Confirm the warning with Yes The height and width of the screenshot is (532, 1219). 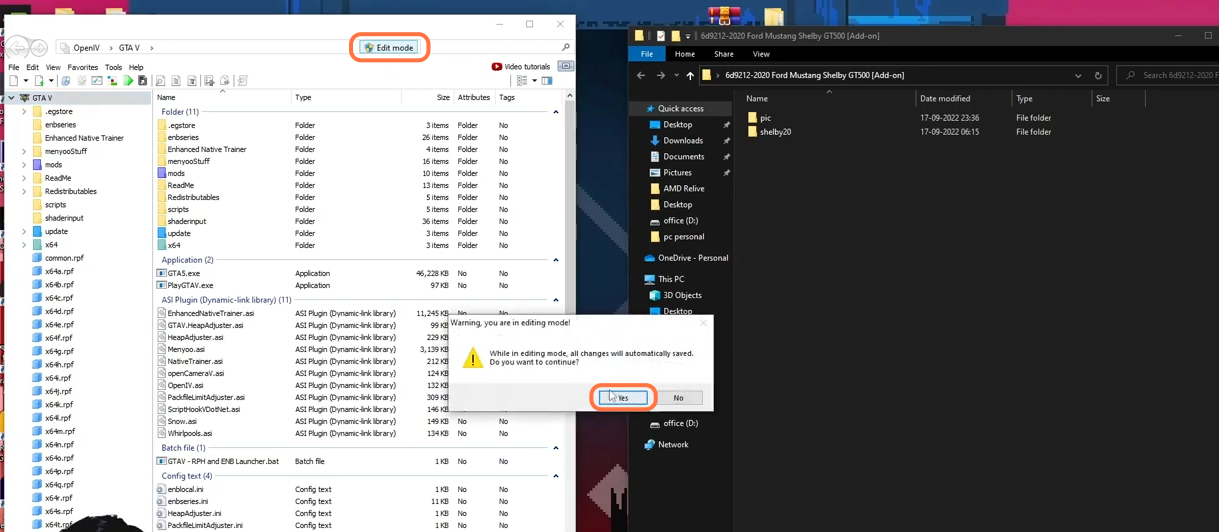coord(623,398)
